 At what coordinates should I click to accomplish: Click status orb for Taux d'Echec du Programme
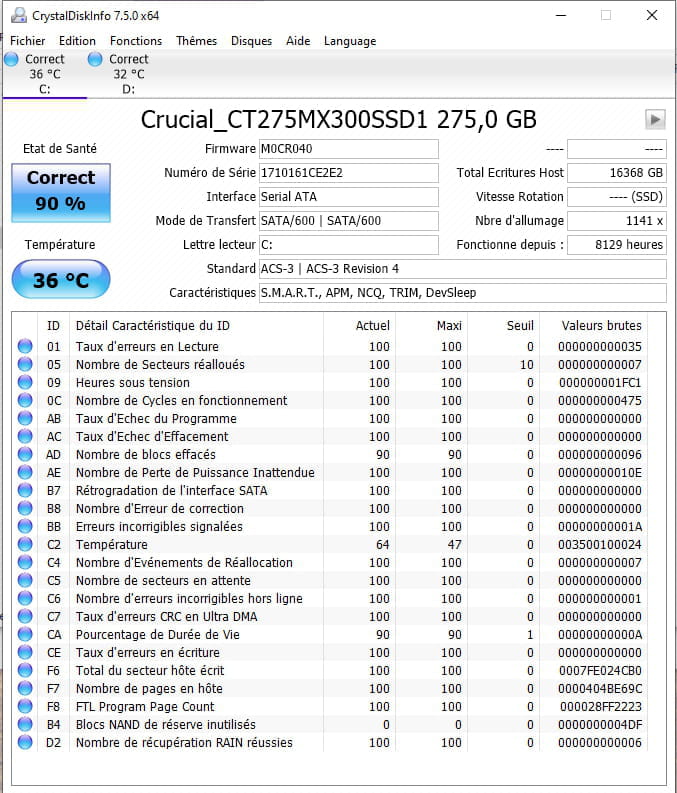pos(25,418)
